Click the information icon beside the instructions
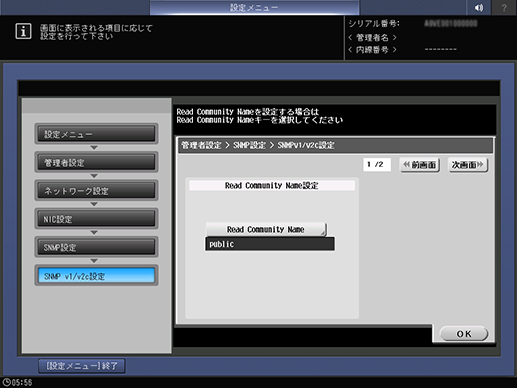 pyautogui.click(x=23, y=32)
